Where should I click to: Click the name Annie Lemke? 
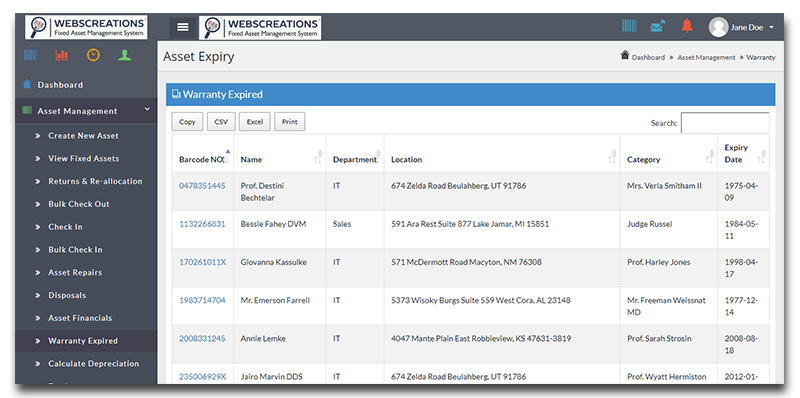263,339
